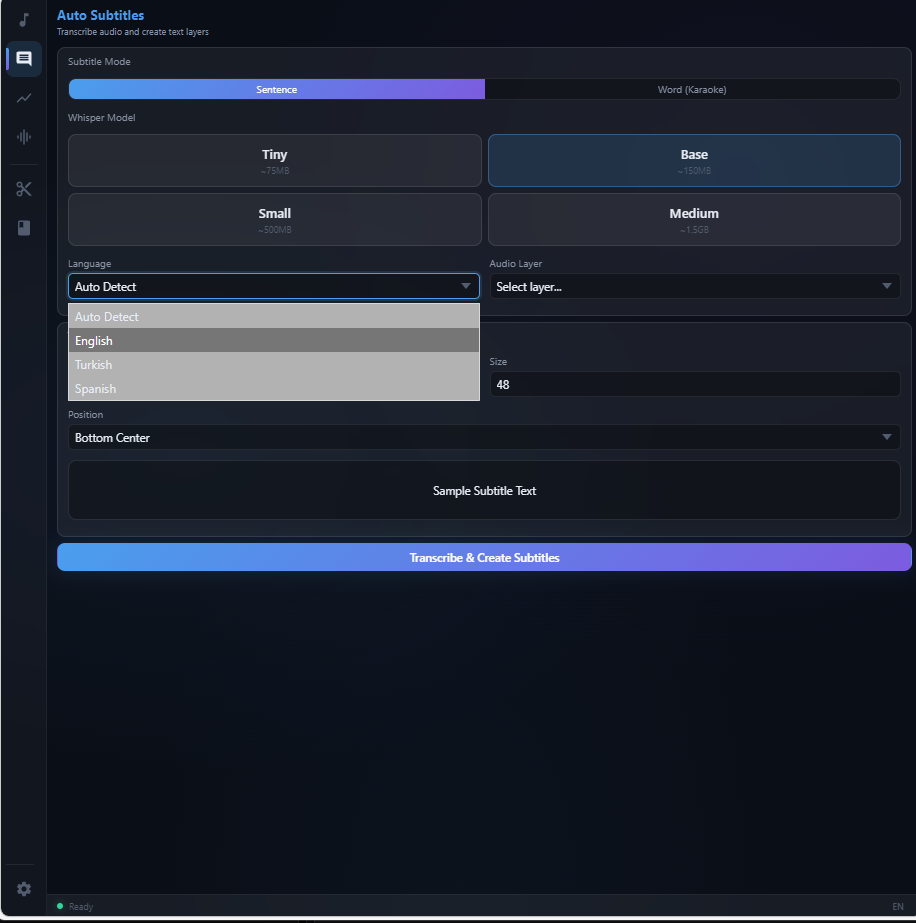This screenshot has height=923, width=916.
Task: Choose the Medium Whisper model
Action: (x=694, y=220)
